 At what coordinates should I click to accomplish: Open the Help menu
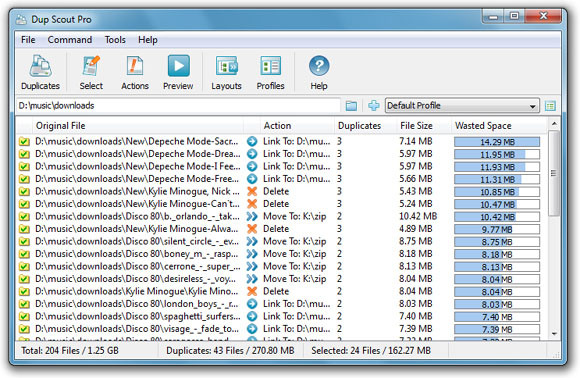coord(148,40)
